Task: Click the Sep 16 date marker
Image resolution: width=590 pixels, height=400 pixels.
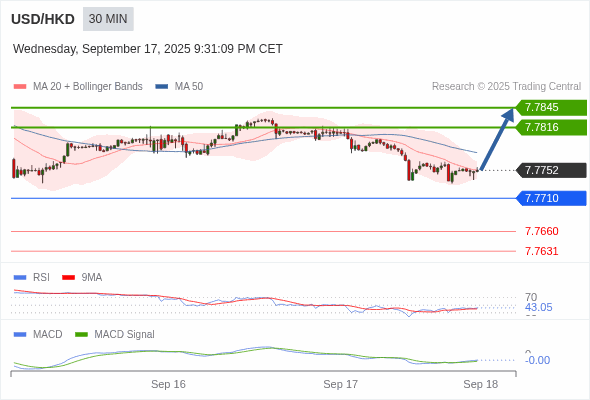Action: pyautogui.click(x=168, y=384)
